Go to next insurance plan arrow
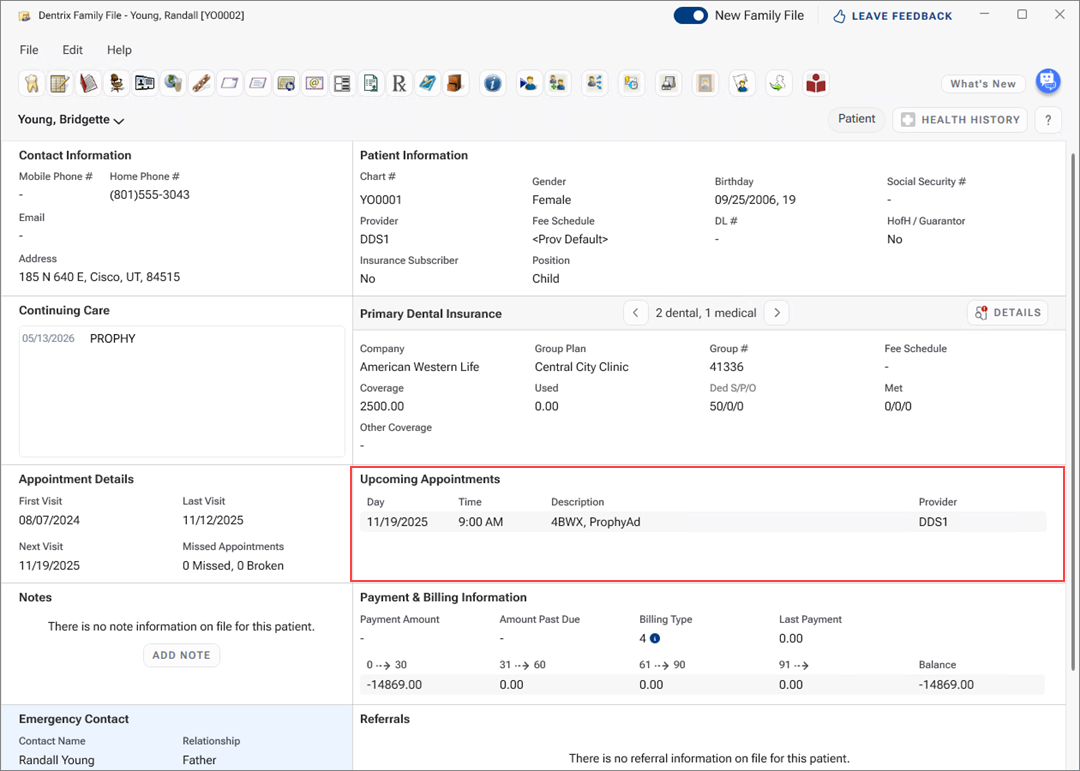Screen dimensions: 1080x771 777,313
